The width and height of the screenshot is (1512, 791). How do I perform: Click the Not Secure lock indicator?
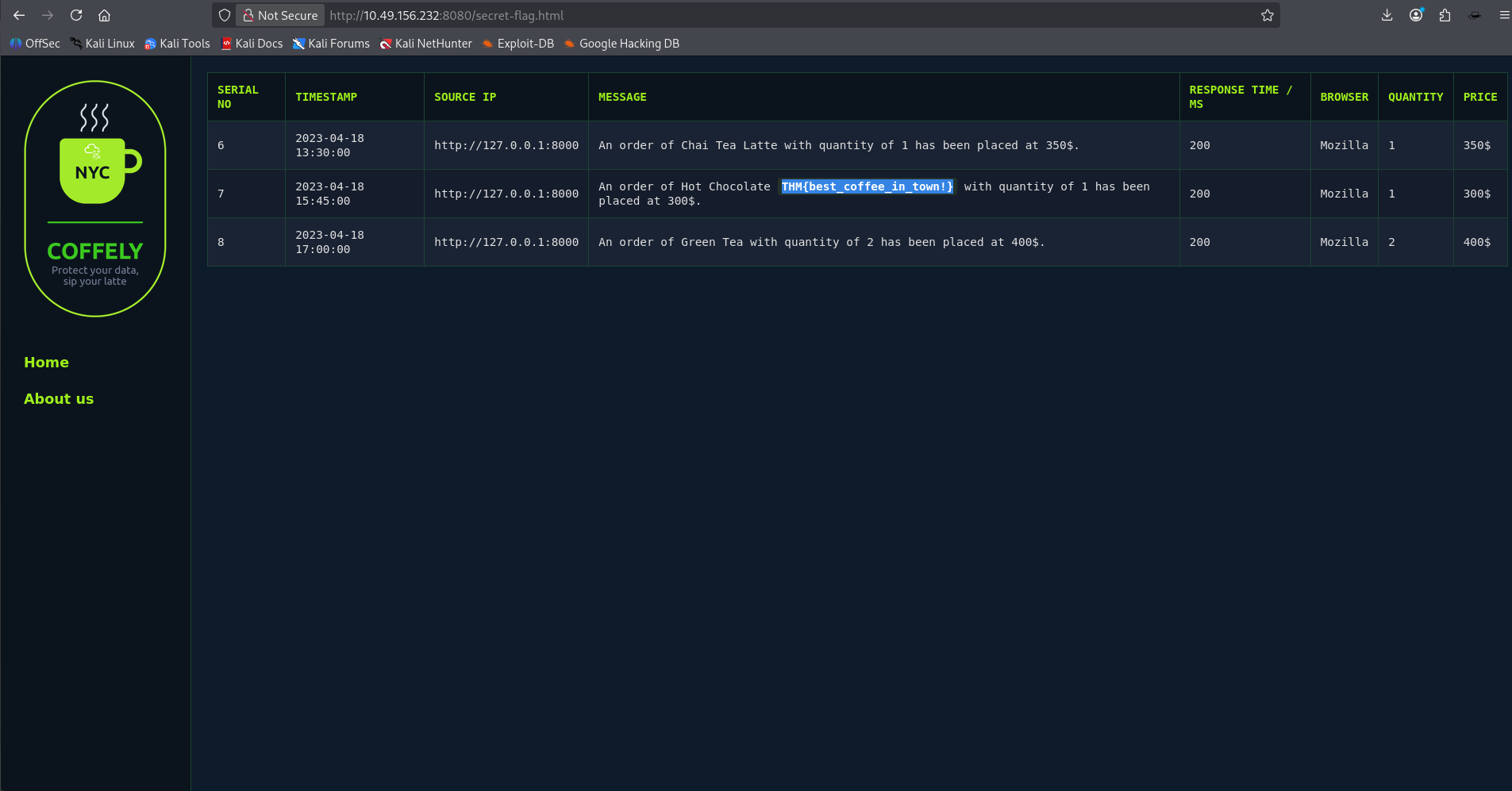pos(280,15)
